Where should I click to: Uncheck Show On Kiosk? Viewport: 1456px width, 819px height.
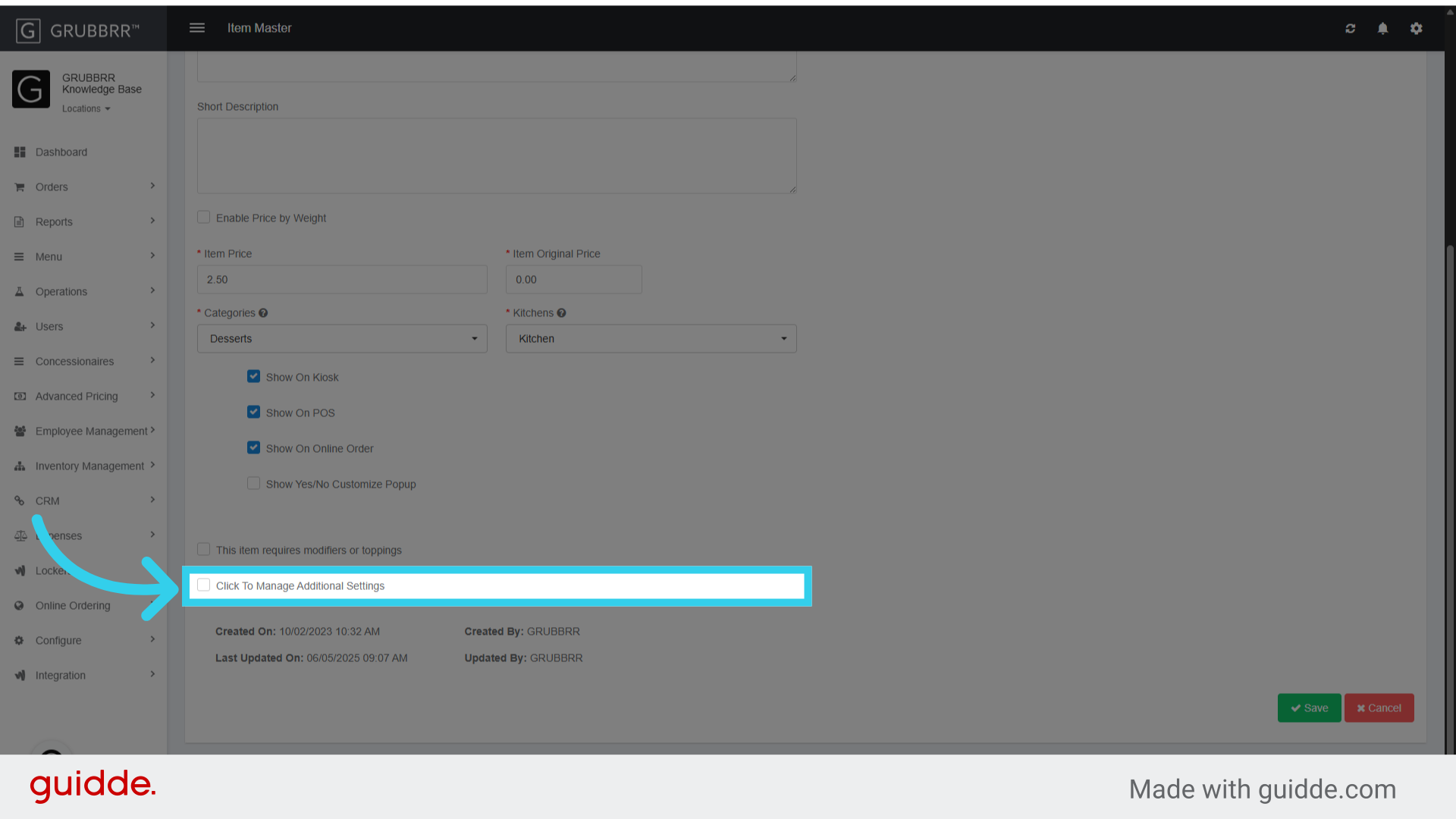(253, 377)
